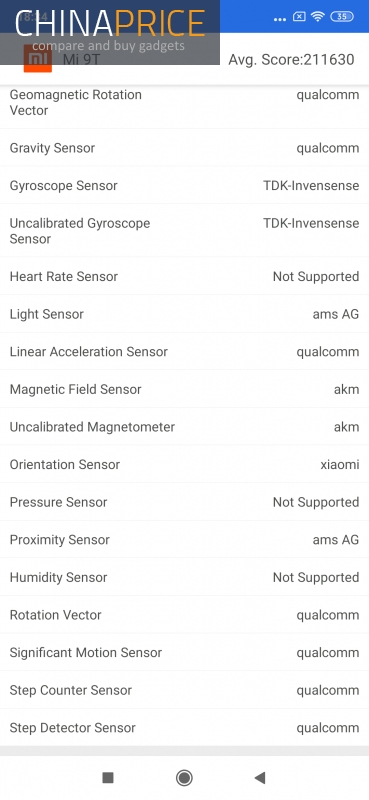The image size is (369, 800).
Task: Select the Light Sensor row
Action: tap(184, 314)
